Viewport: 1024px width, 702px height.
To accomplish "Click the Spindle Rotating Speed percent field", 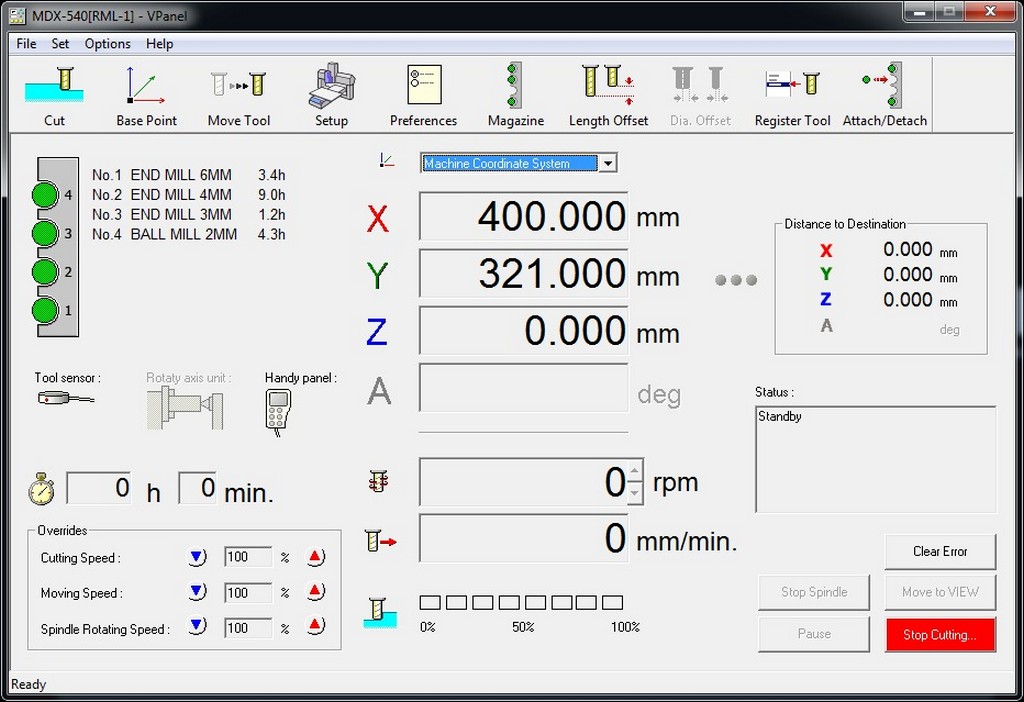I will pos(248,628).
